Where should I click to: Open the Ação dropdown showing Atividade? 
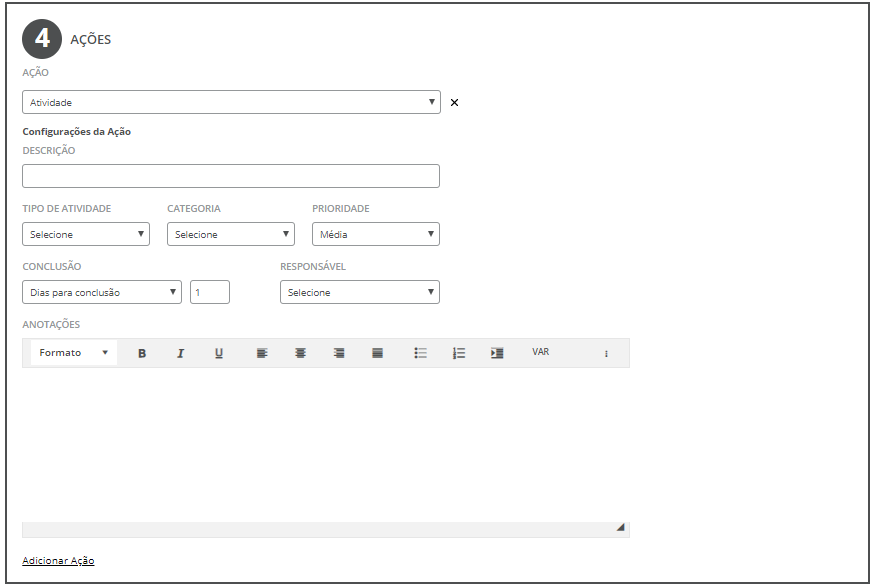[x=231, y=102]
